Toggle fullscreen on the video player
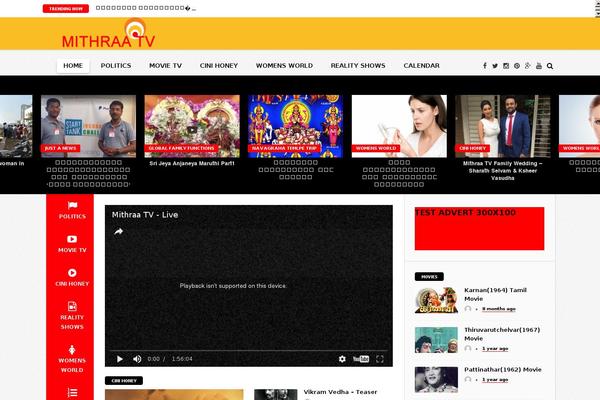 point(382,358)
